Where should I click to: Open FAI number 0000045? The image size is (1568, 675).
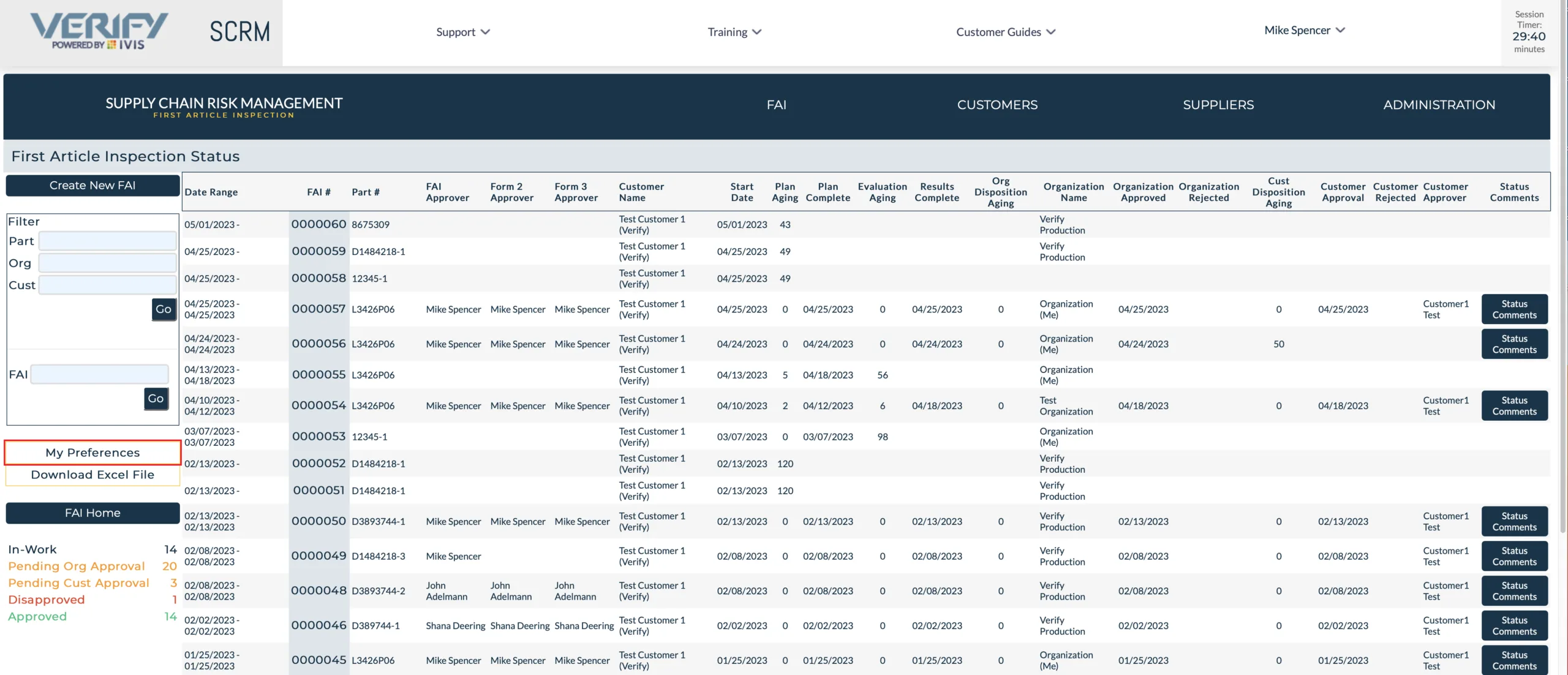[318, 660]
